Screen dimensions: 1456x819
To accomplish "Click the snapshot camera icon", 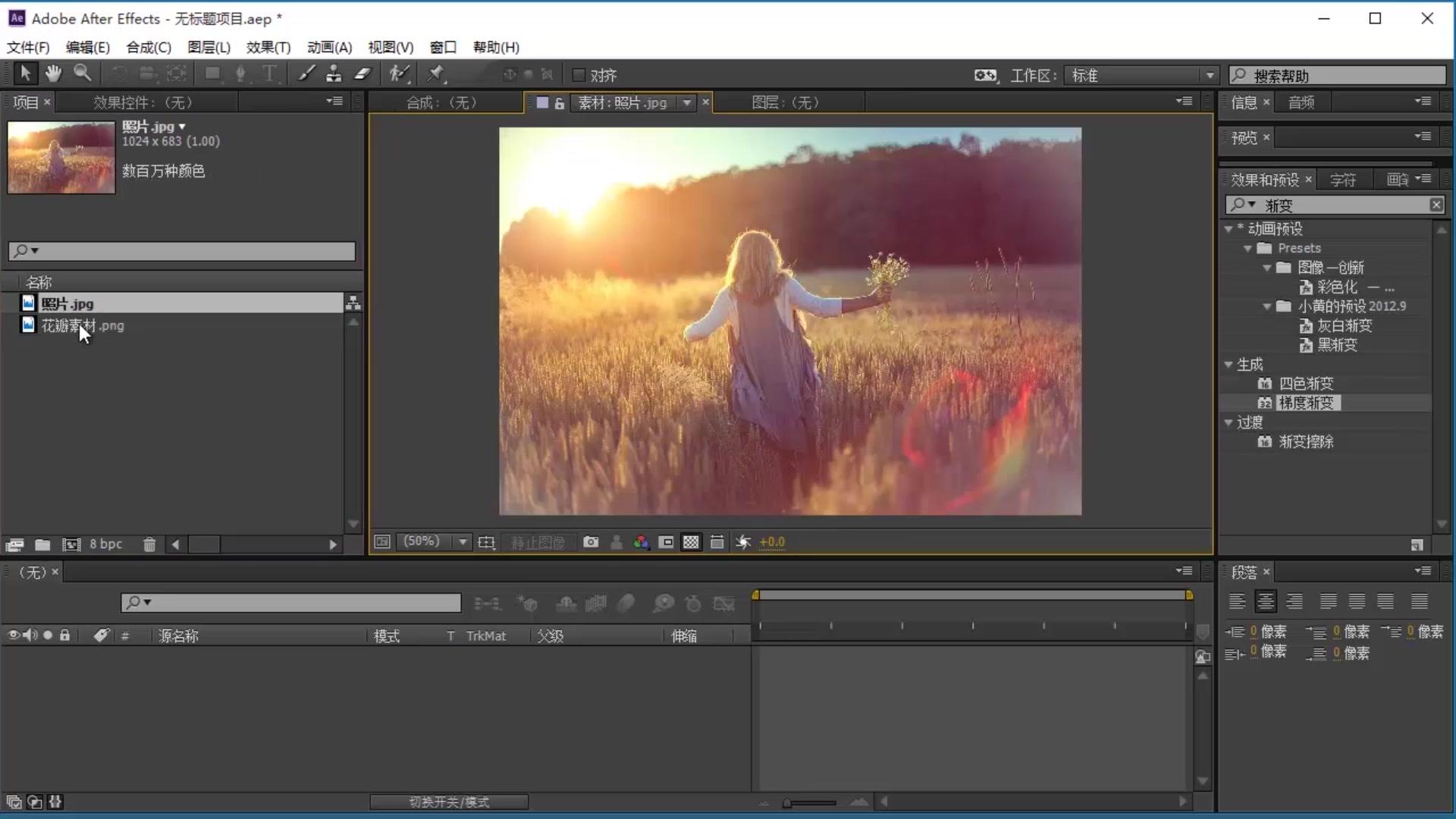I will (x=591, y=542).
